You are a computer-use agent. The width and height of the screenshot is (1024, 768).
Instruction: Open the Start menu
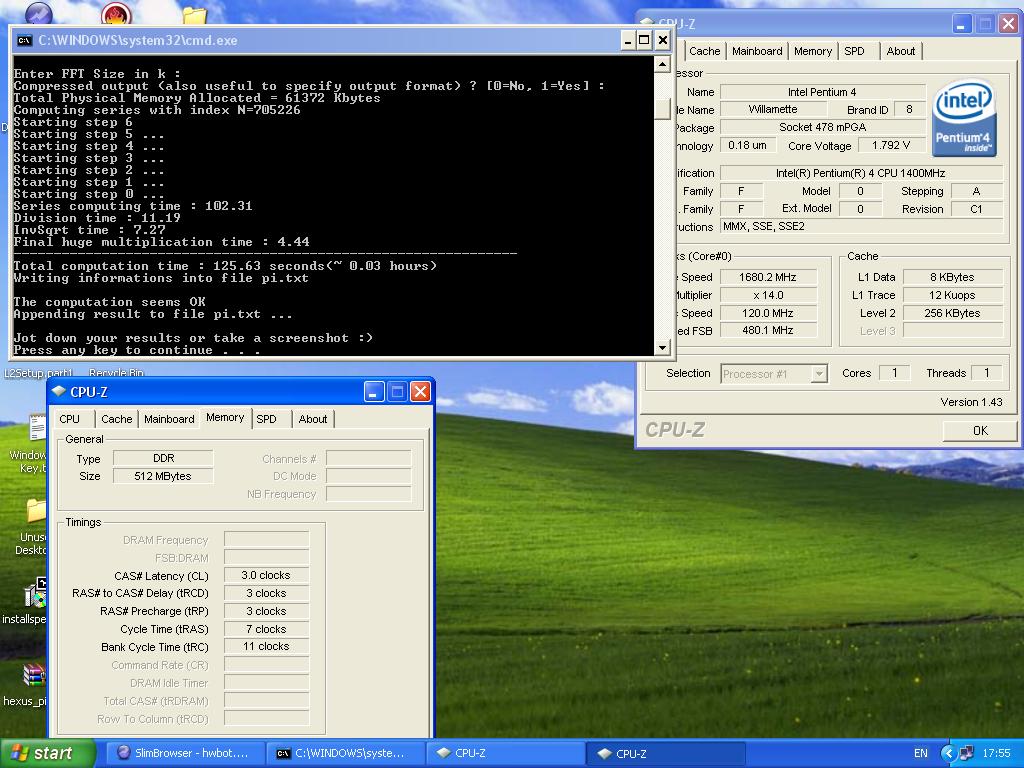pyautogui.click(x=46, y=753)
